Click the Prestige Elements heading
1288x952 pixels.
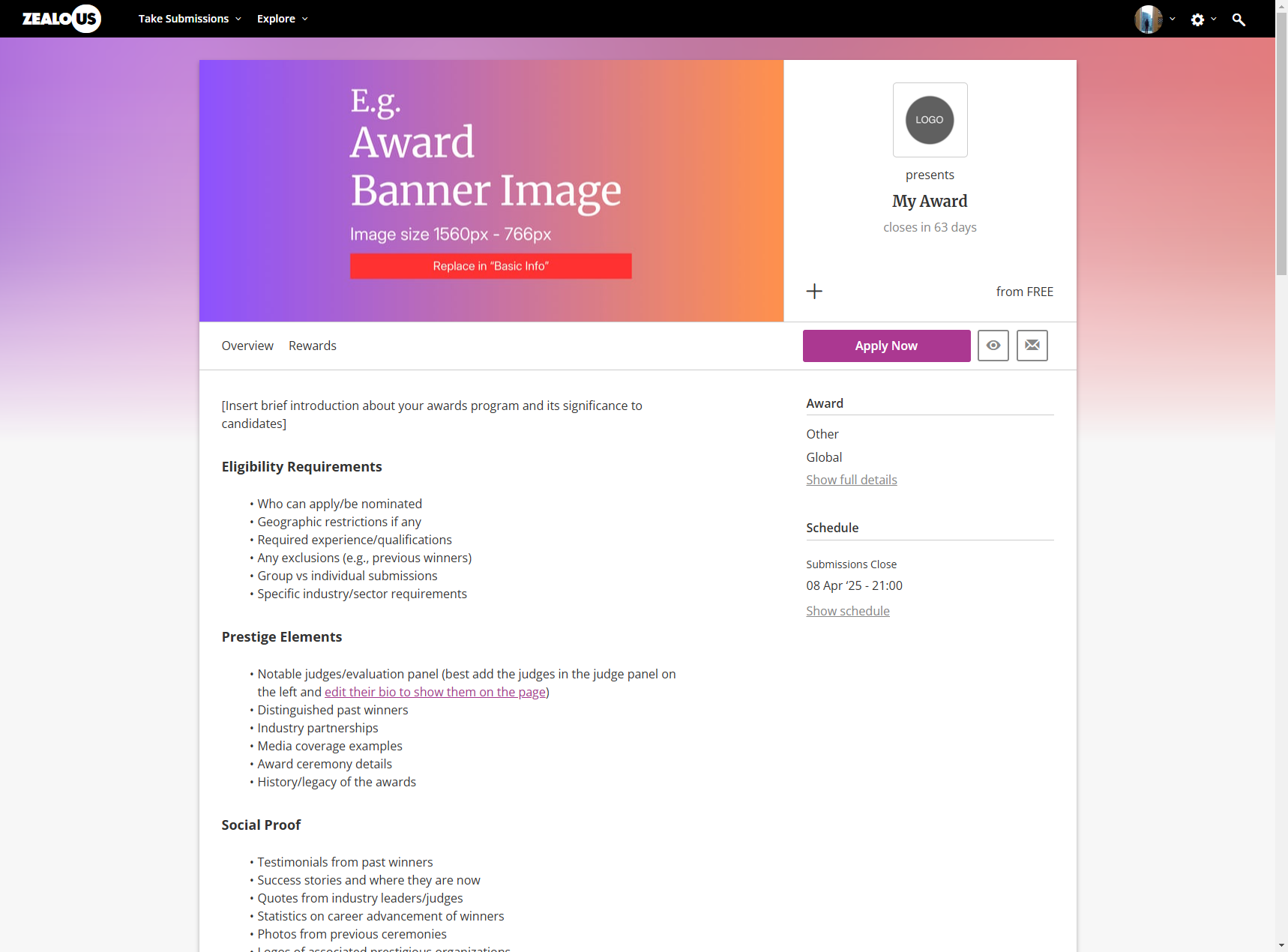click(x=282, y=636)
